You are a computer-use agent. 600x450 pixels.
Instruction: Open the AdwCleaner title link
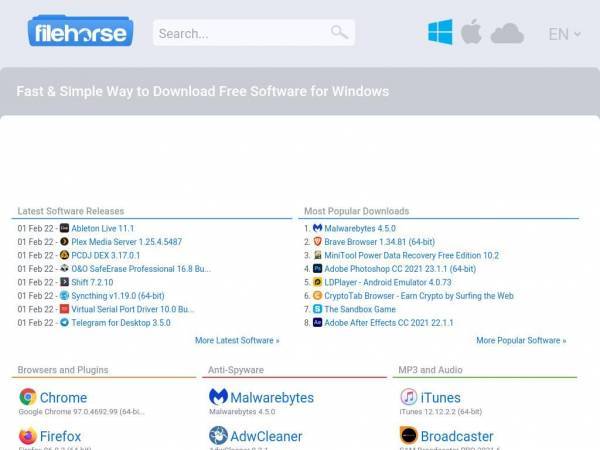tap(266, 436)
